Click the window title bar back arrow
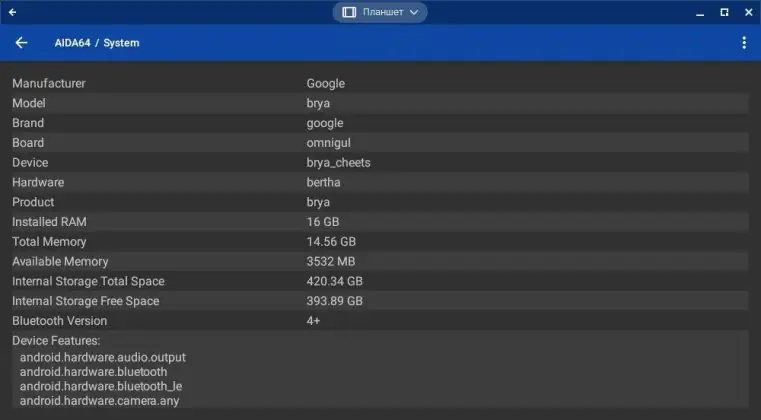This screenshot has height=420, width=761. [13, 12]
